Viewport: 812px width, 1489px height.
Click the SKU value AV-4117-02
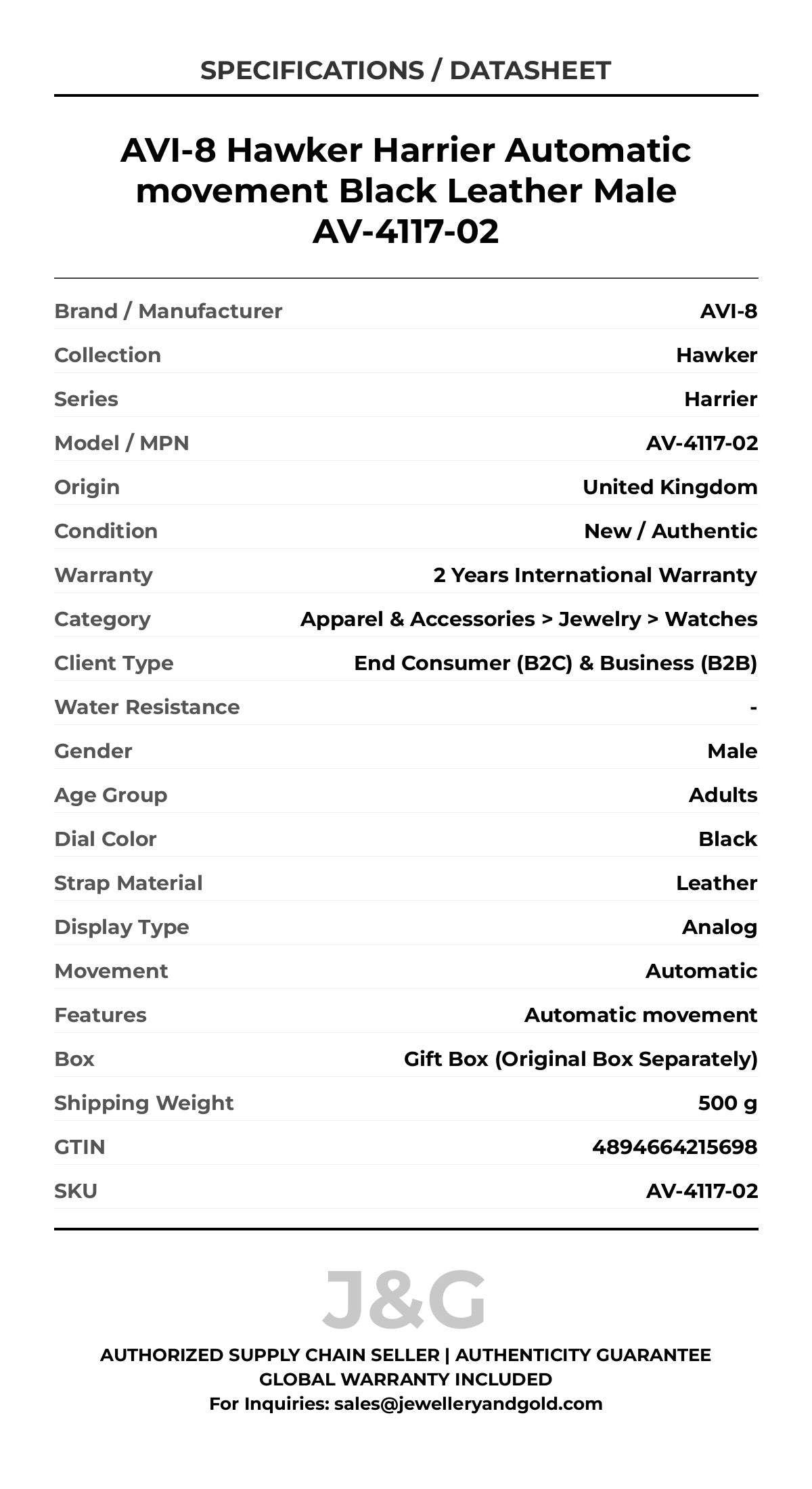[x=702, y=1191]
